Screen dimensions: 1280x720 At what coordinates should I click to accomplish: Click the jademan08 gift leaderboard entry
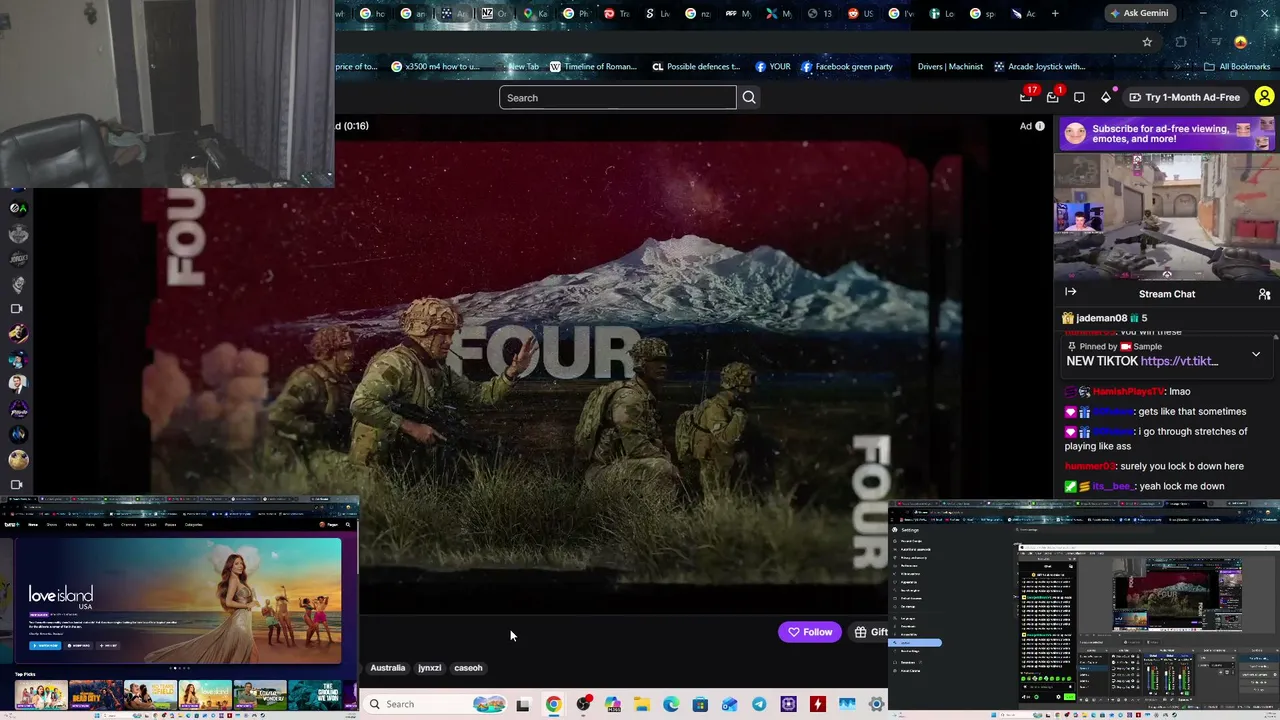click(x=1105, y=318)
